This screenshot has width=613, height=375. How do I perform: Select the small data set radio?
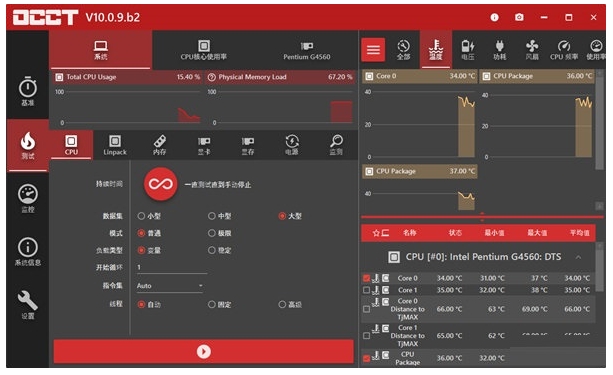[141, 216]
